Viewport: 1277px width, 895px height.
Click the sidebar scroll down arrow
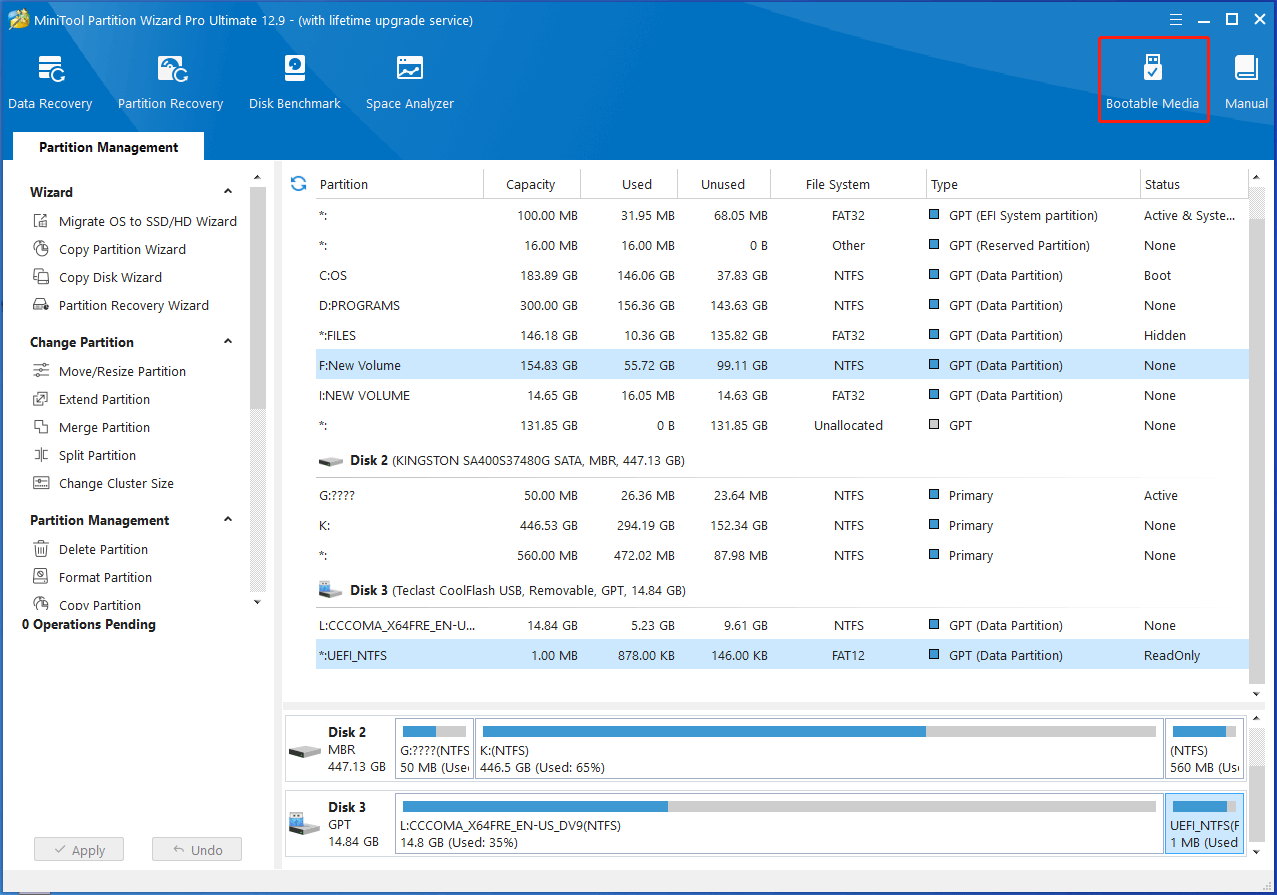(257, 602)
